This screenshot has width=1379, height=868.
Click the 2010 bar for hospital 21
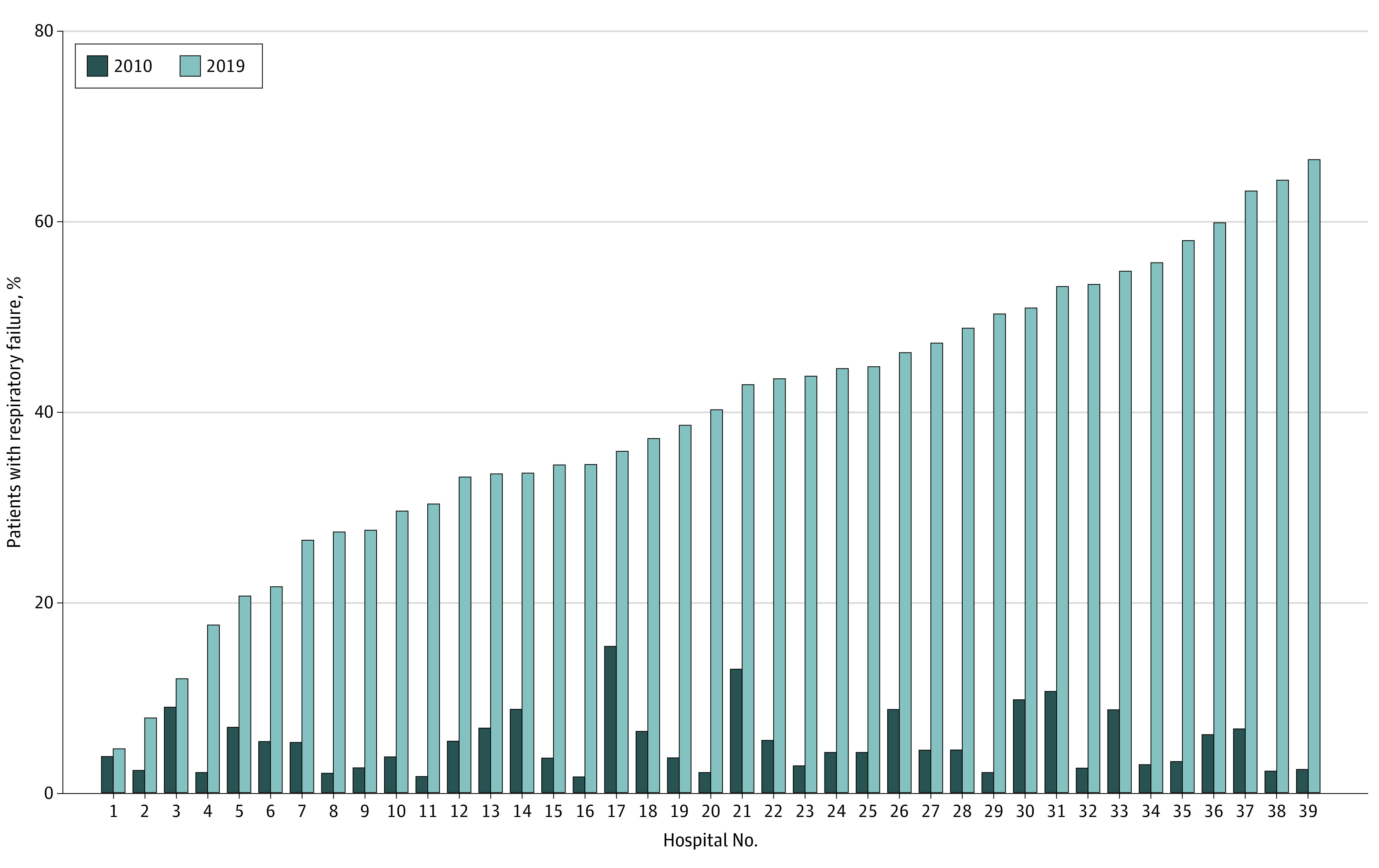pyautogui.click(x=736, y=731)
